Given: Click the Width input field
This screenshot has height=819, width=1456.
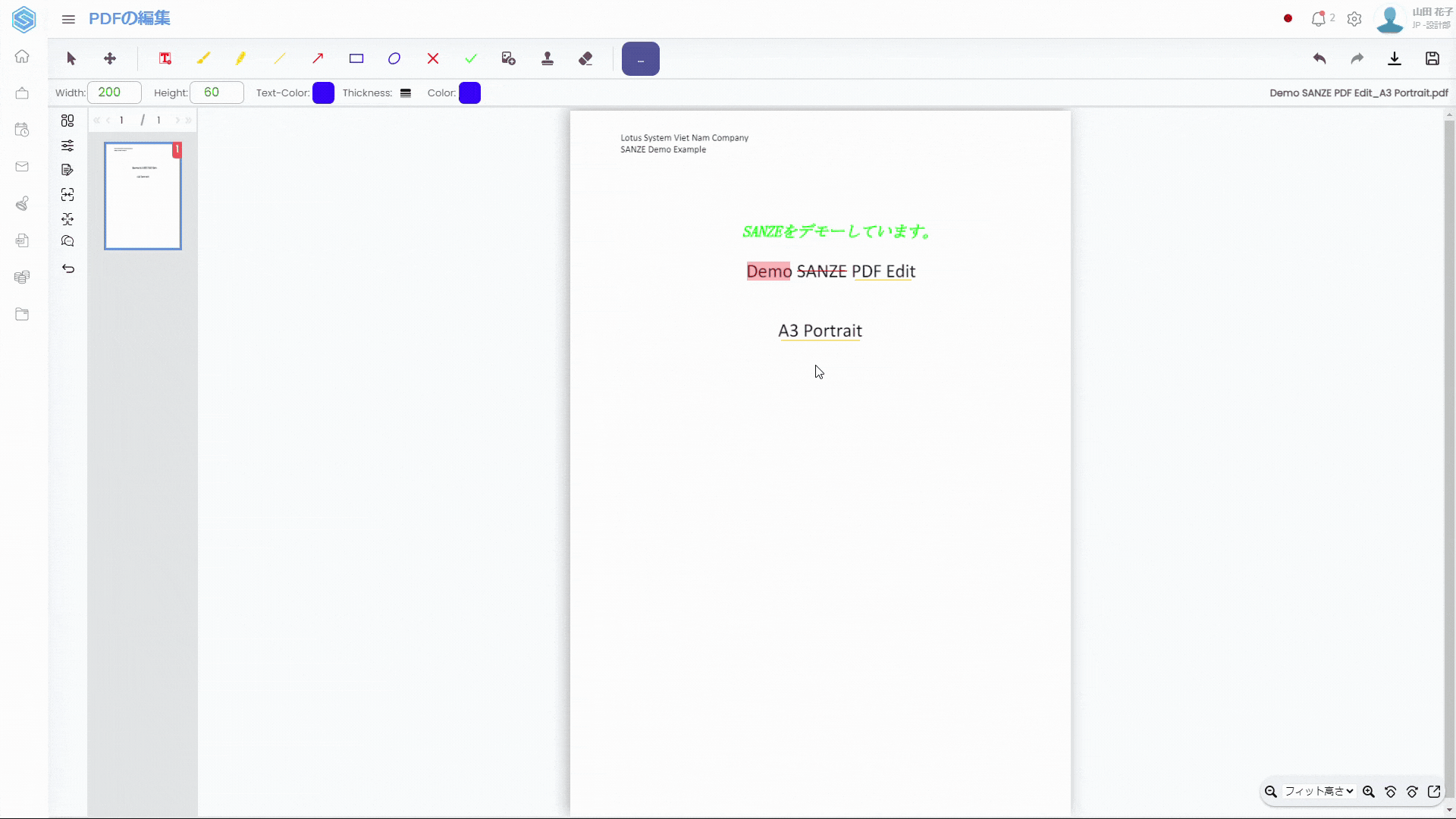Looking at the screenshot, I should tap(115, 93).
